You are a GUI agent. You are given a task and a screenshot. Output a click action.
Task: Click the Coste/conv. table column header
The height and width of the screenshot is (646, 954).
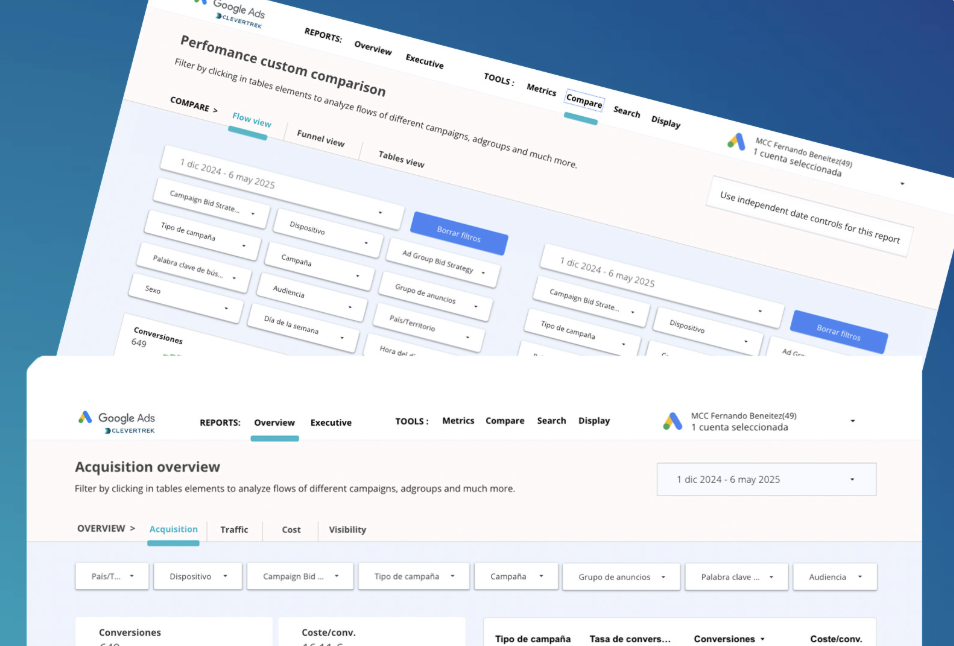pyautogui.click(x=836, y=639)
